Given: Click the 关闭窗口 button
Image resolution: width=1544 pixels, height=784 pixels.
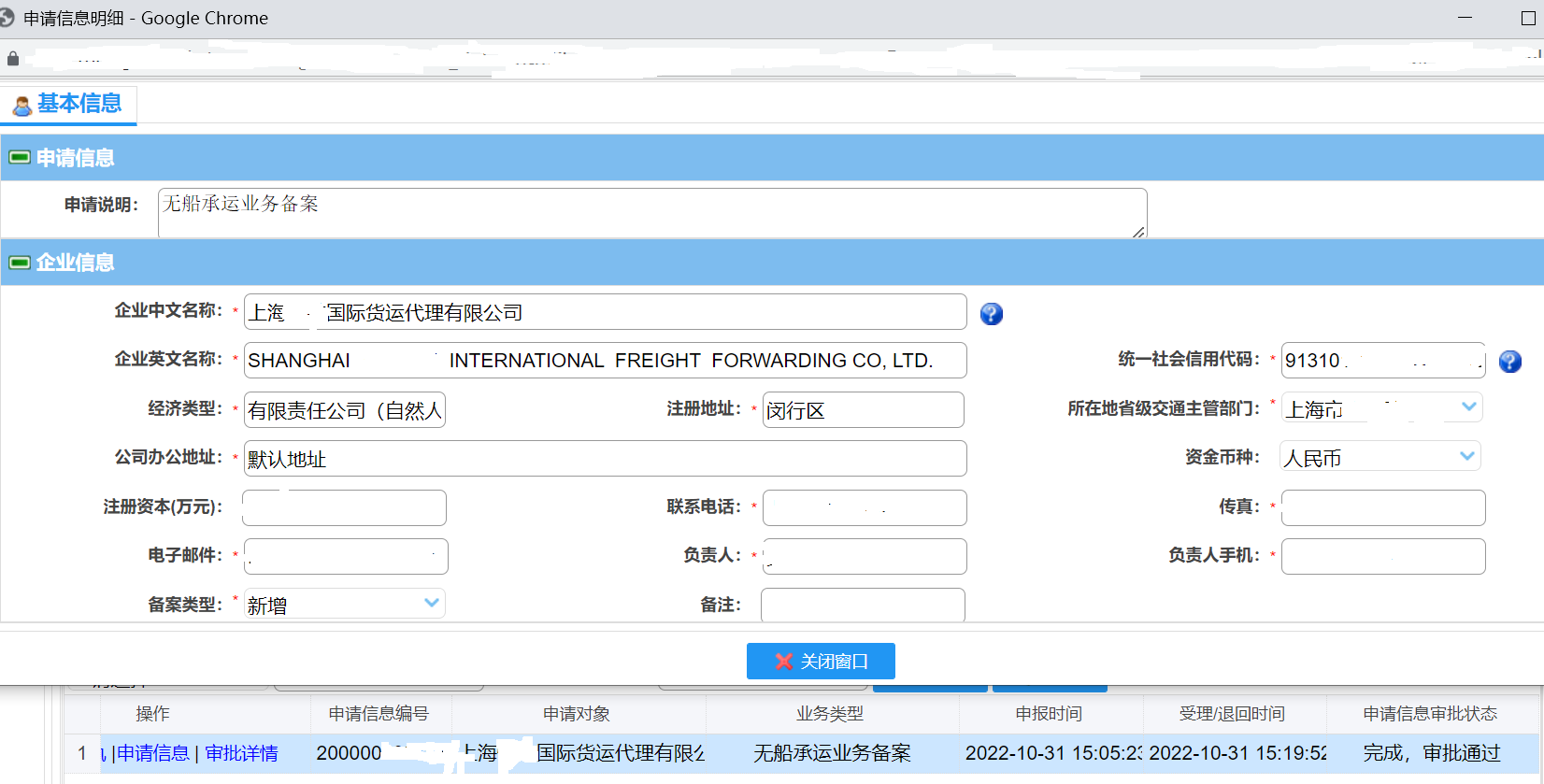Looking at the screenshot, I should (821, 661).
